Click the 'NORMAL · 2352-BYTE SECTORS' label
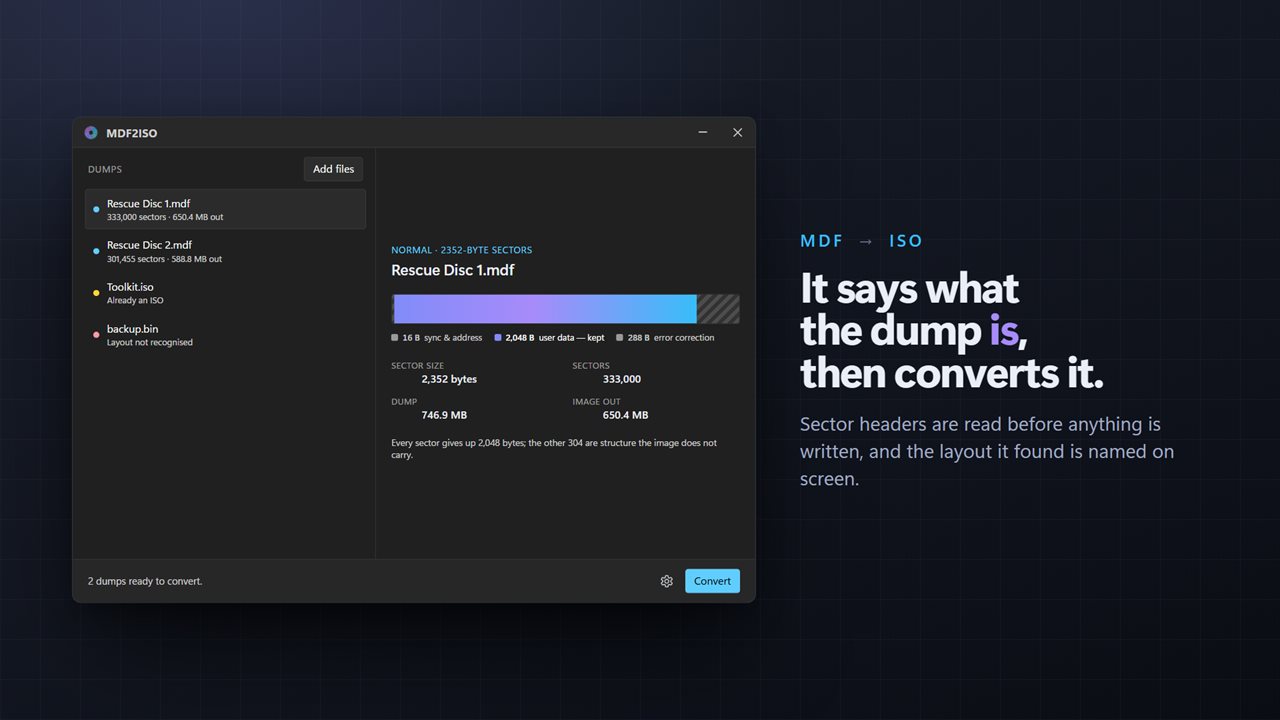The height and width of the screenshot is (720, 1280). pos(461,250)
